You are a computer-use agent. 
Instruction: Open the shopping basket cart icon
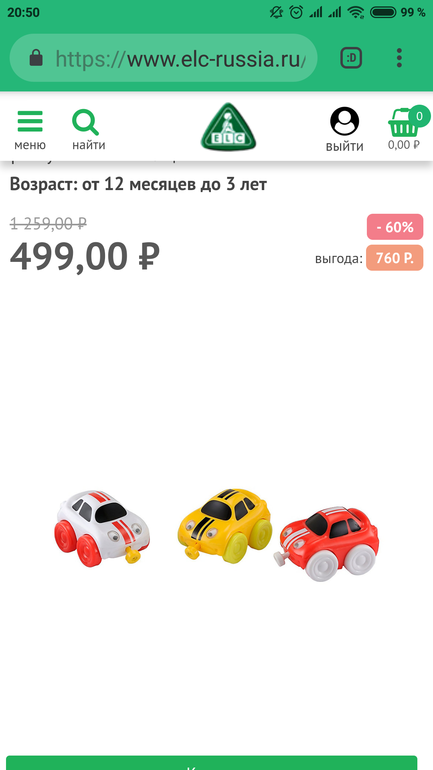404,124
